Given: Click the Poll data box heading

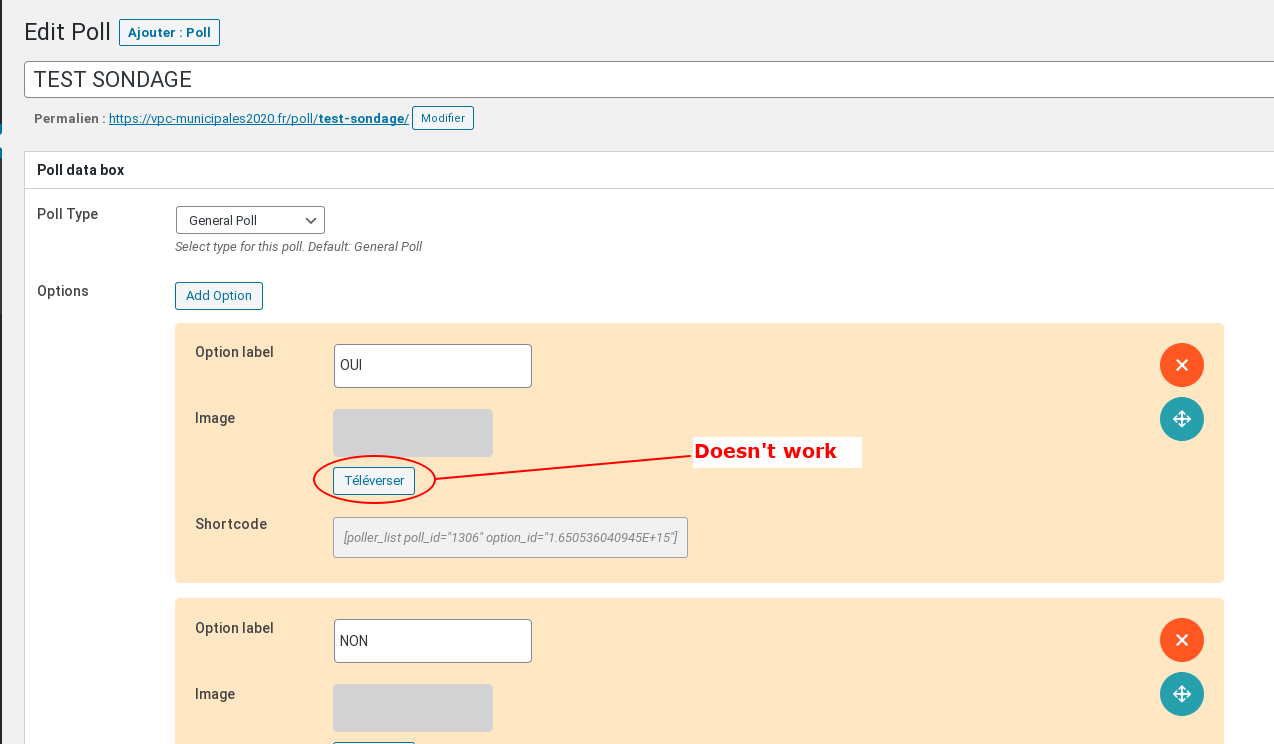Looking at the screenshot, I should click(x=81, y=170).
